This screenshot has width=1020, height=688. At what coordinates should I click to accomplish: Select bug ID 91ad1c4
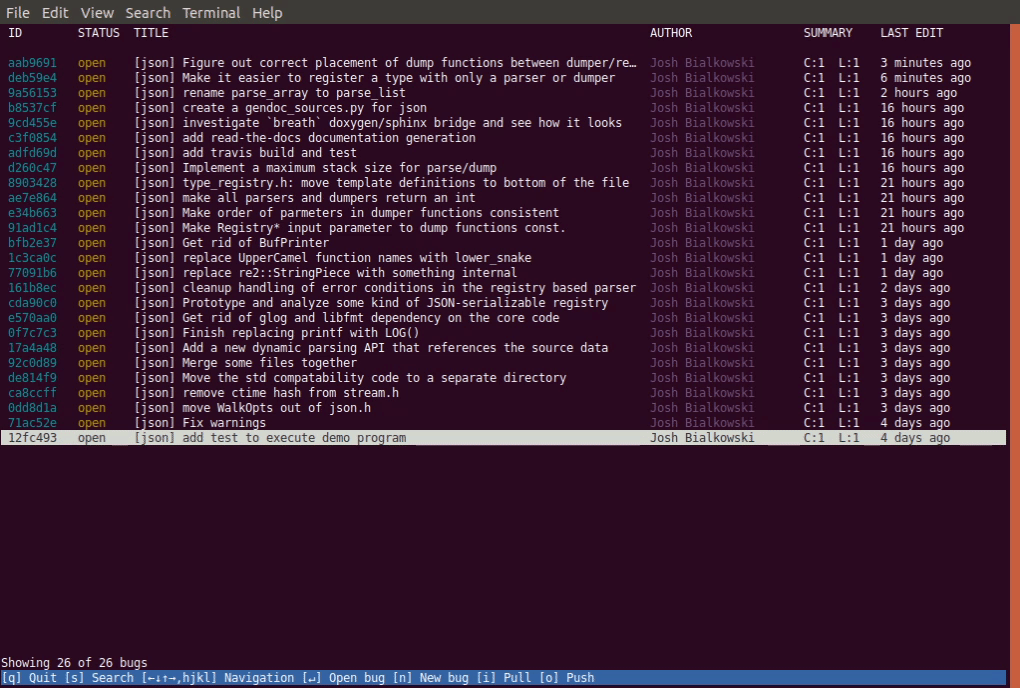32,228
